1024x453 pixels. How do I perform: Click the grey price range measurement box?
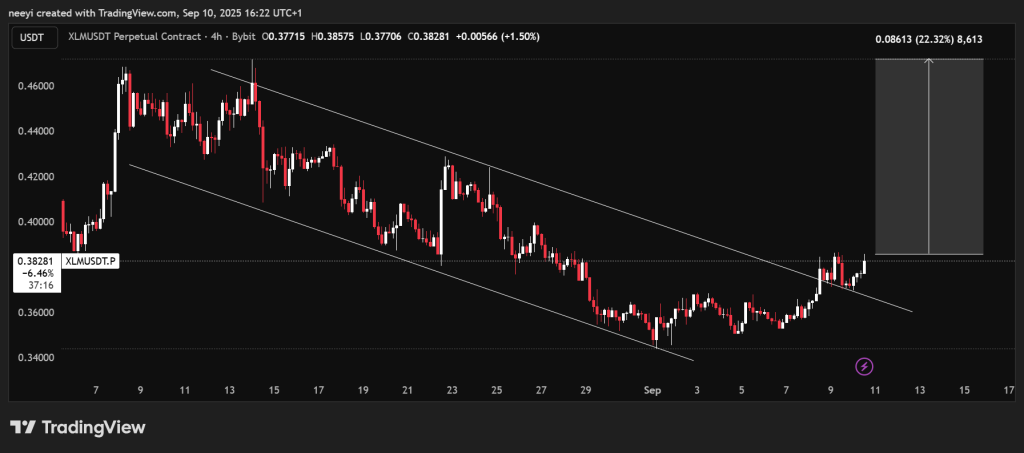click(x=929, y=157)
